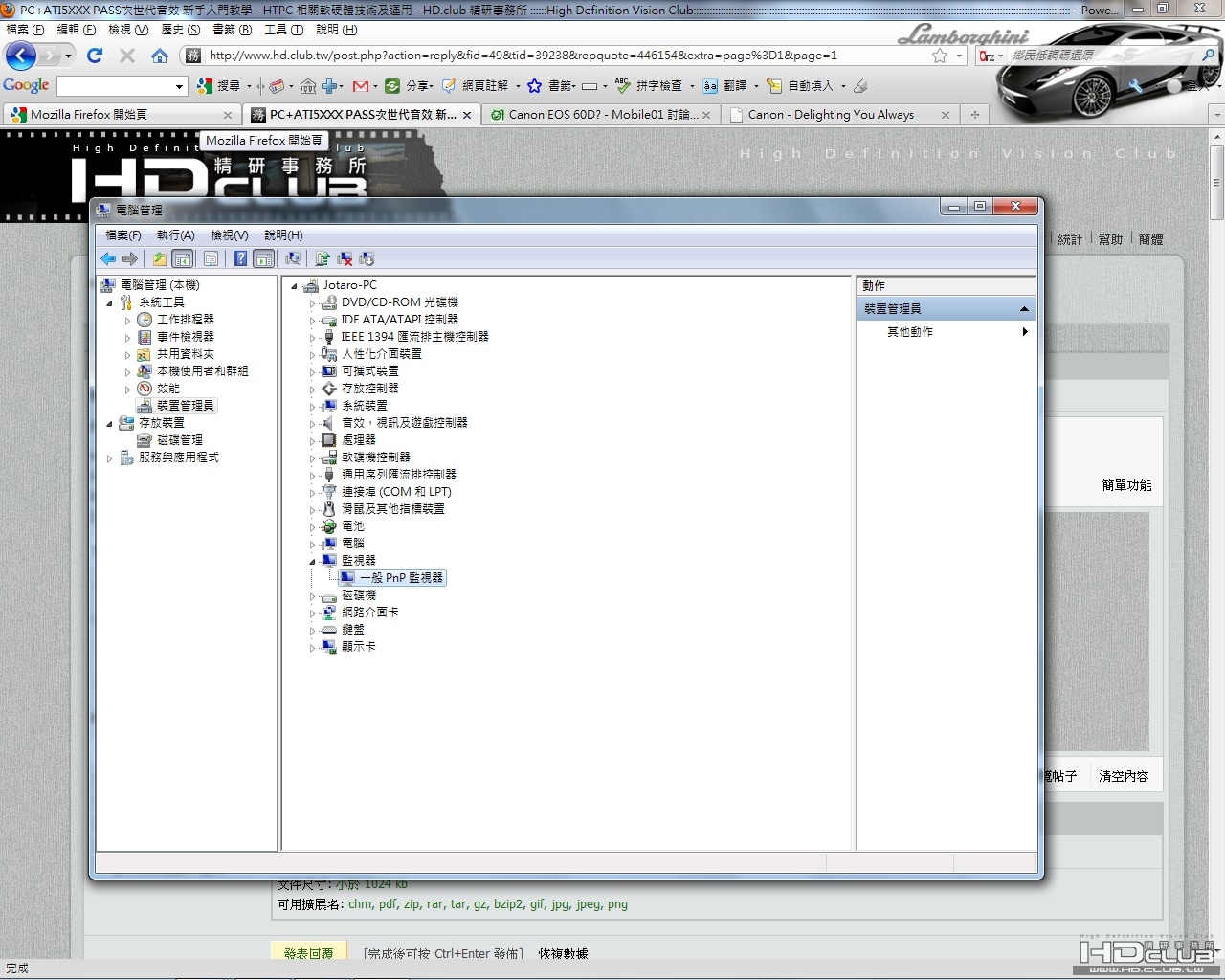The image size is (1225, 980).
Task: Bookmark this page with the star icon
Action: (x=940, y=56)
